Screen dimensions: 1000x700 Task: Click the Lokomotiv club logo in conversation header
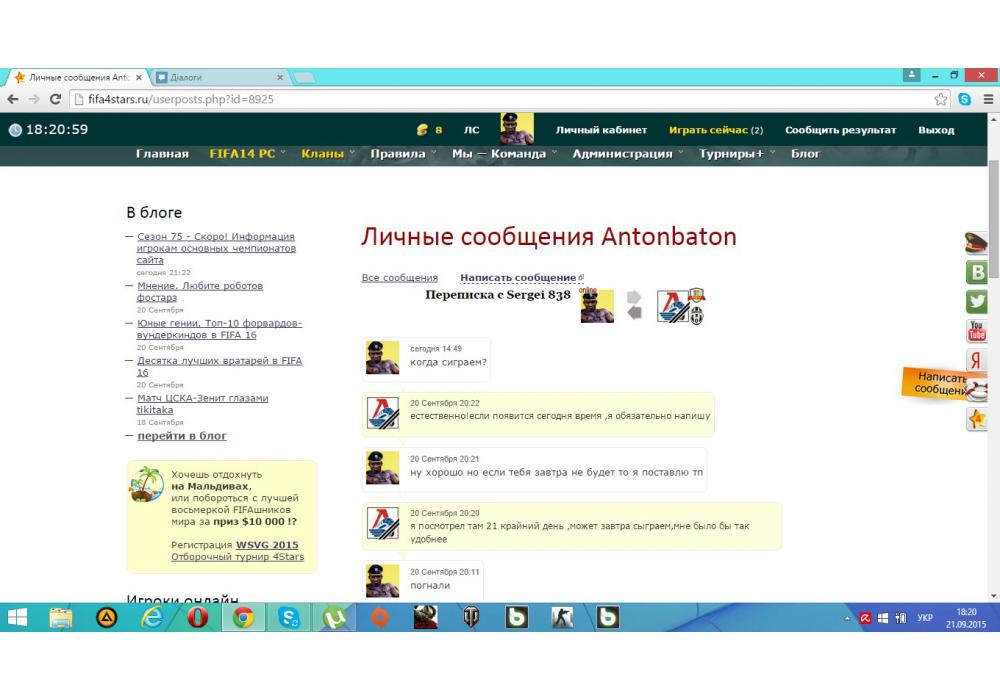tap(672, 306)
